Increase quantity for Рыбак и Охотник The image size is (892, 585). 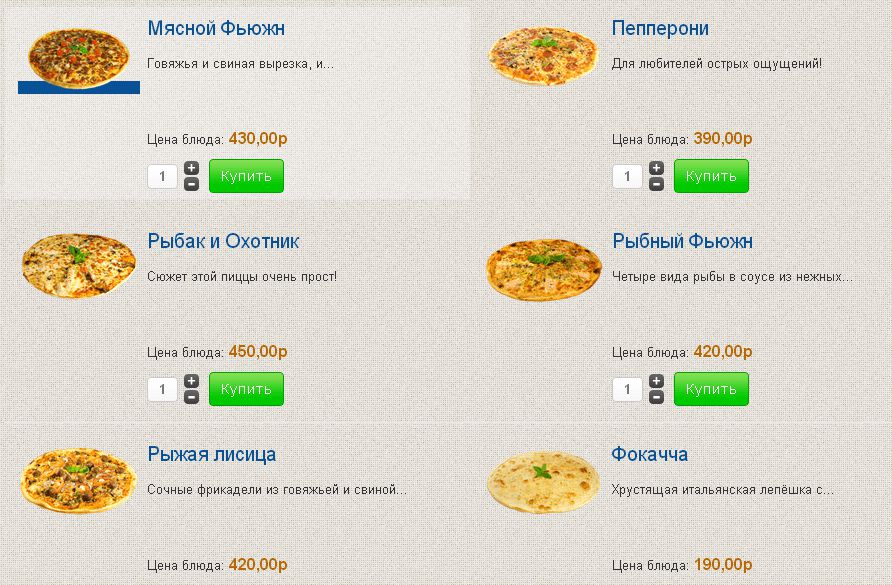pos(192,381)
